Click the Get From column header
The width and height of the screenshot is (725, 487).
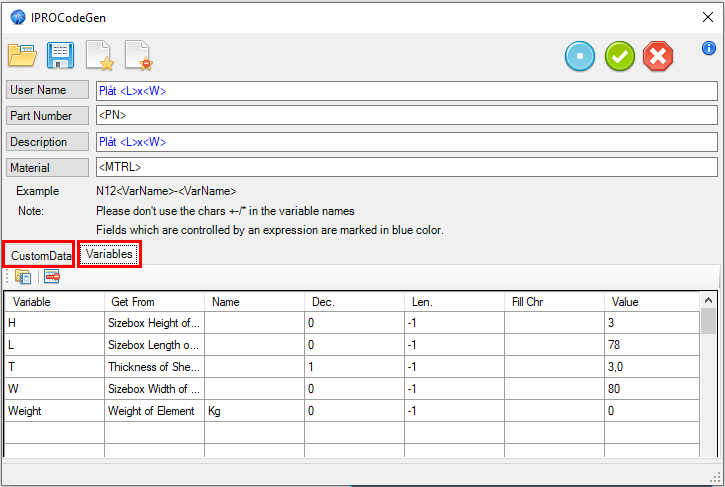[x=154, y=302]
